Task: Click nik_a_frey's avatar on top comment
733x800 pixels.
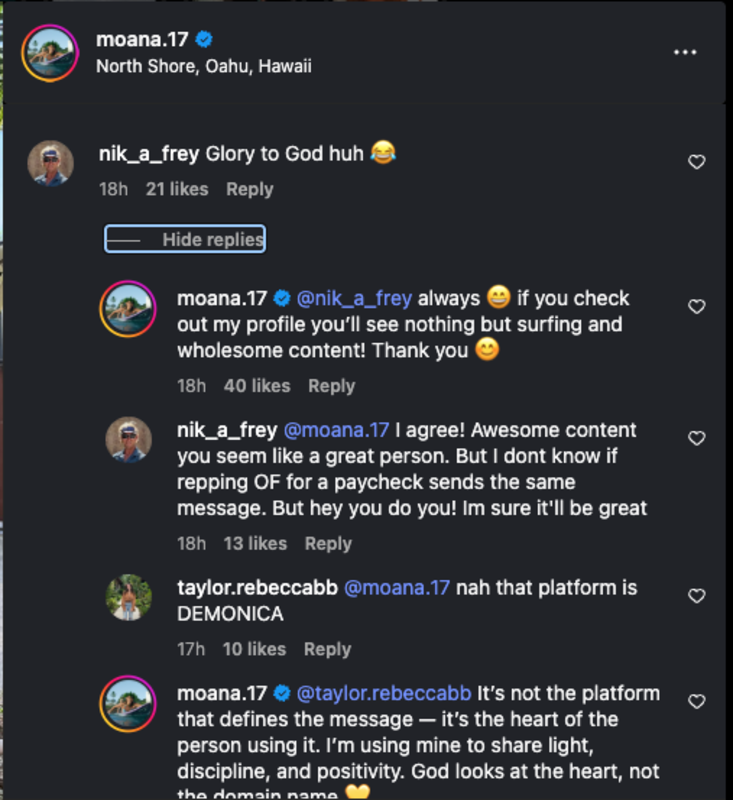Action: [49, 164]
